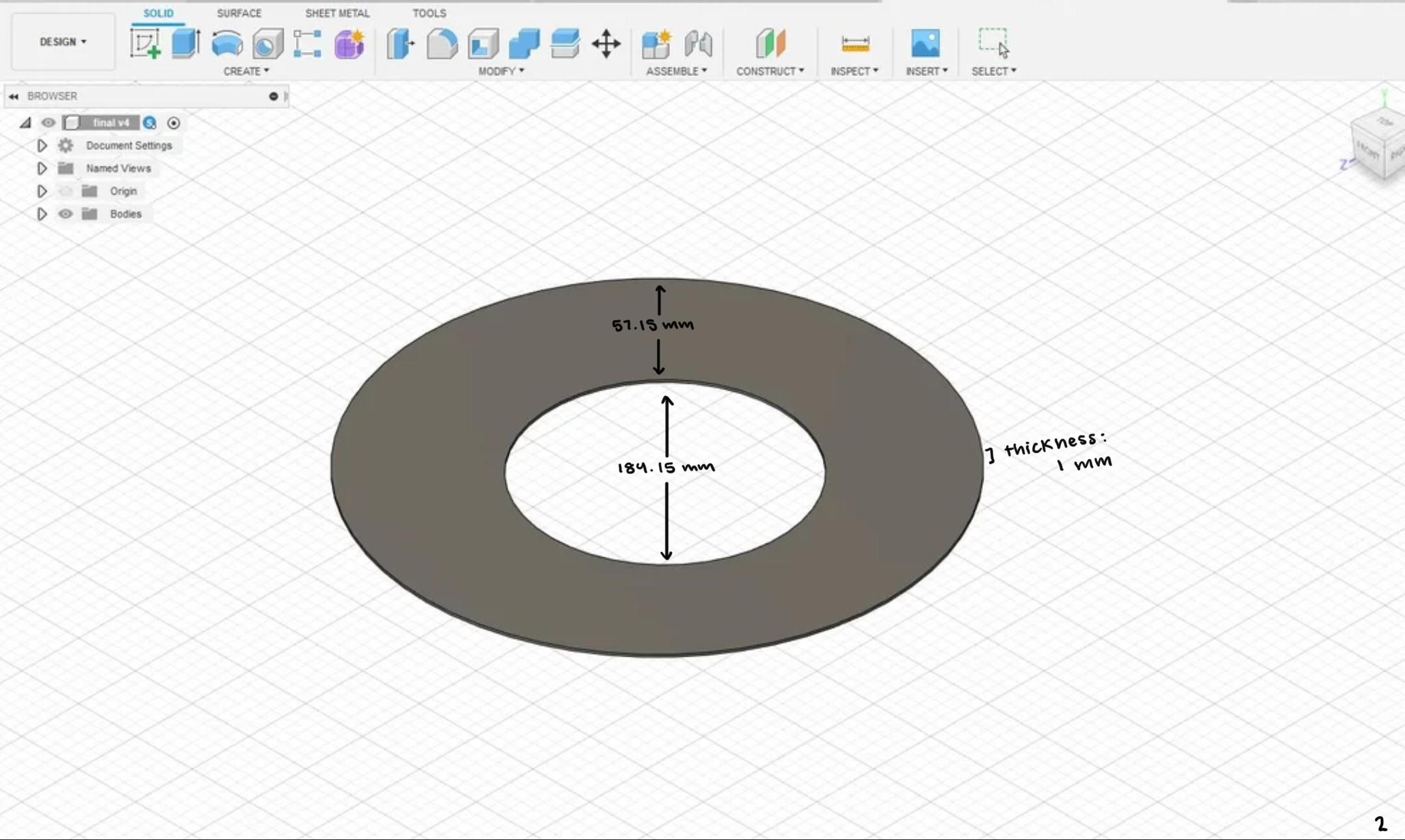Viewport: 1405px width, 840px height.
Task: Select the Create Sketch tool
Action: (145, 44)
